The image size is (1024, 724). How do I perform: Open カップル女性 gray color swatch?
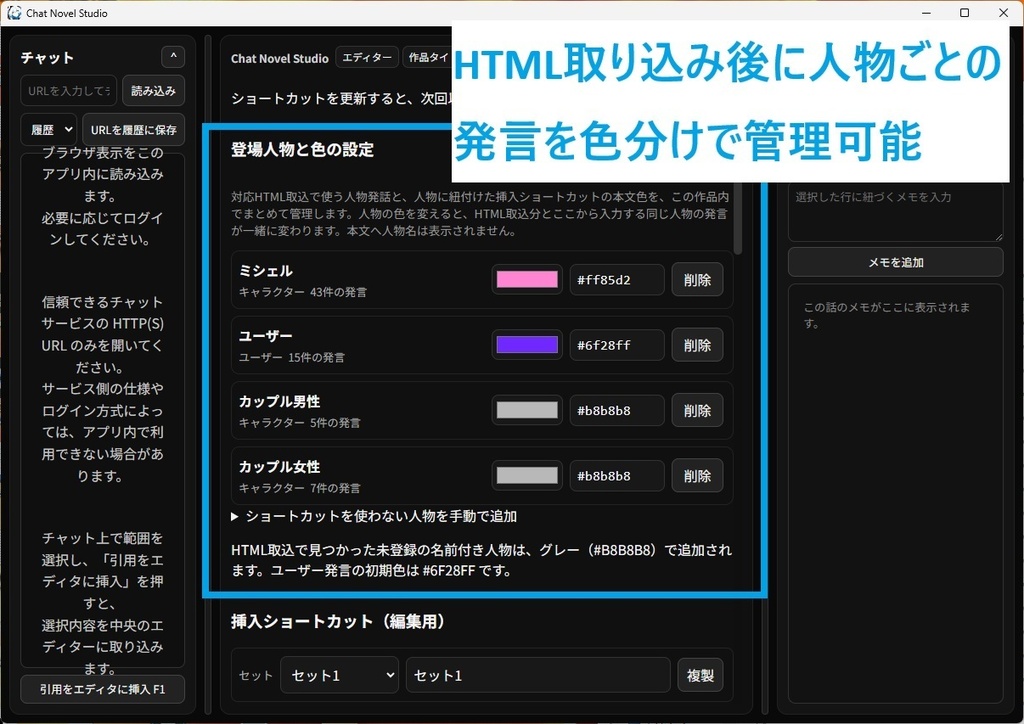[527, 475]
